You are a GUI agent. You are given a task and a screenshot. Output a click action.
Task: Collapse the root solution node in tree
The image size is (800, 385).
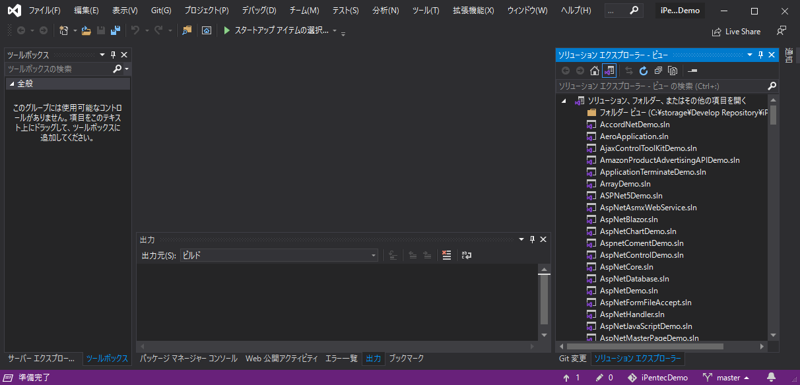[x=563, y=101]
